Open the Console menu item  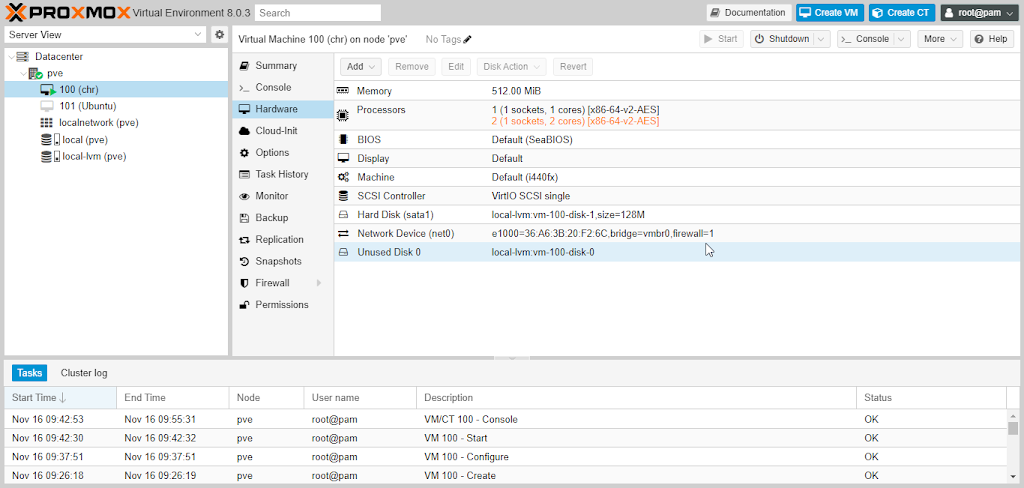coord(283,88)
